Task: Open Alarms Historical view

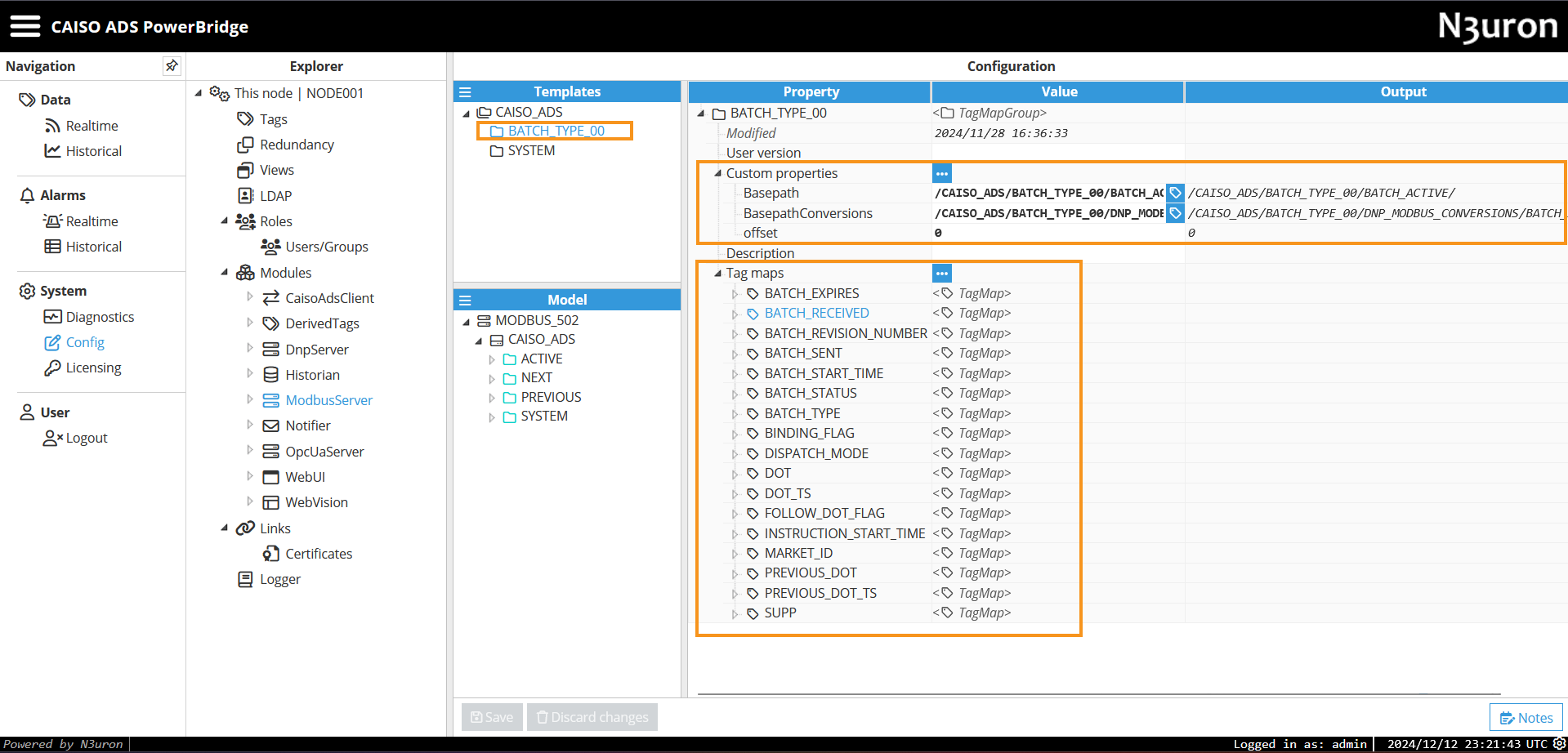Action: (x=83, y=247)
